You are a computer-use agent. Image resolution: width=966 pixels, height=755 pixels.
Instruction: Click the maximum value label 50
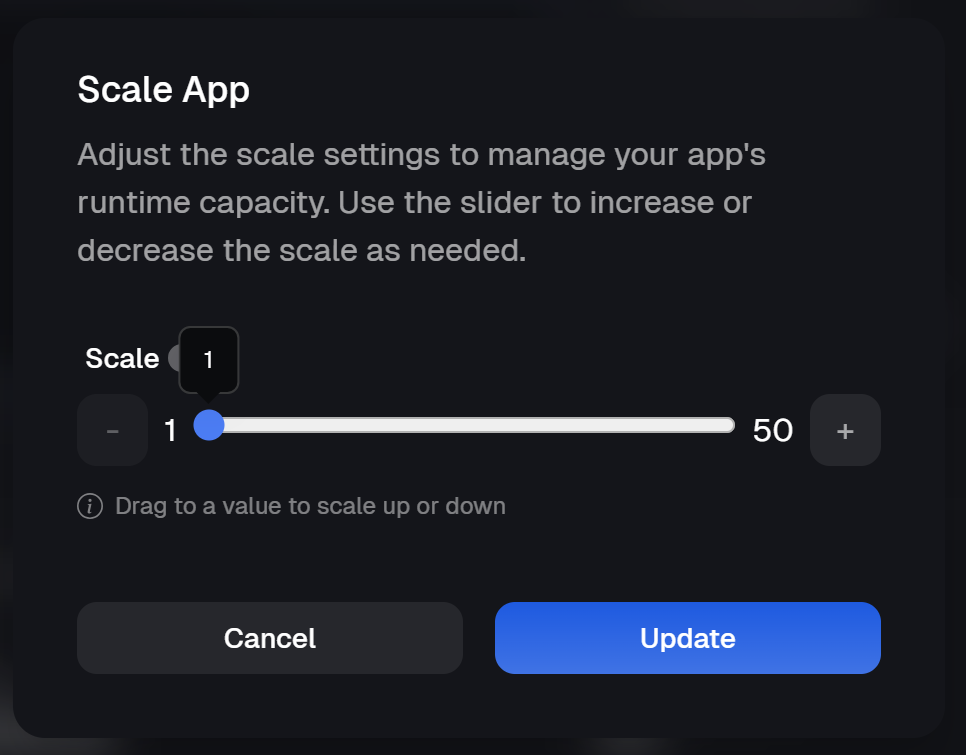[774, 430]
